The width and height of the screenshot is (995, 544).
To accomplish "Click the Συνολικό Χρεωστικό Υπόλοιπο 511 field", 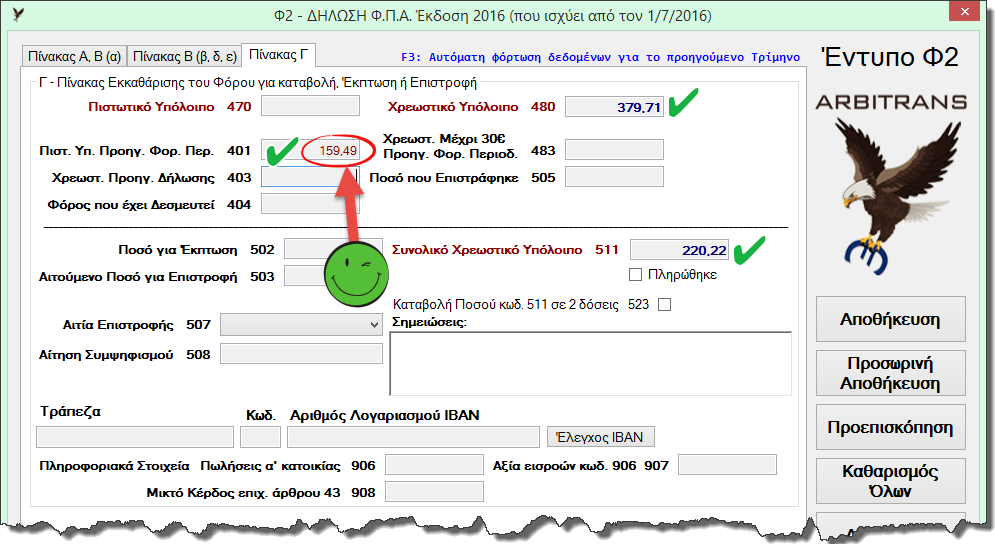I will [x=679, y=249].
